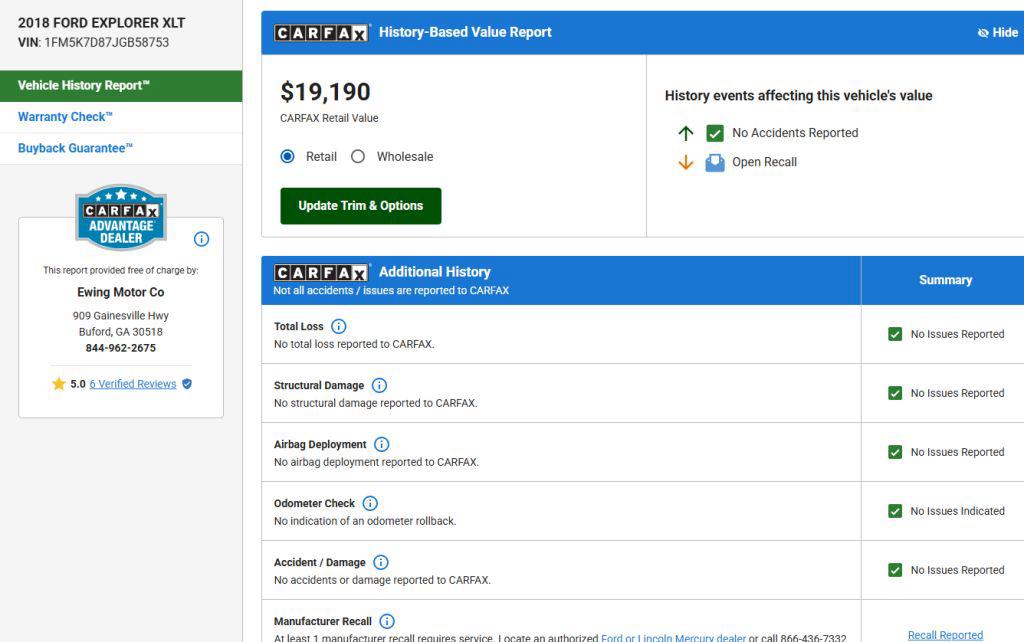Viewport: 1024px width, 642px height.
Task: Click the CARFAX Advantage Dealer badge
Action: click(120, 217)
